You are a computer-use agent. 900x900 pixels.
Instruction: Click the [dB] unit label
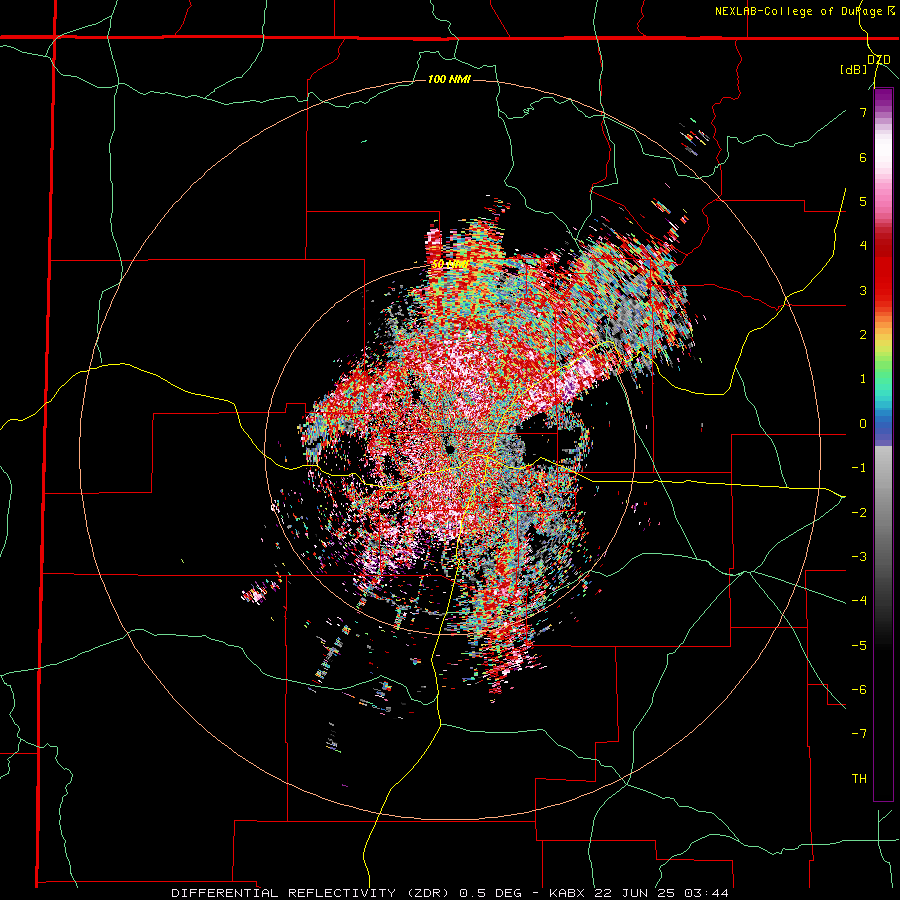(853, 70)
